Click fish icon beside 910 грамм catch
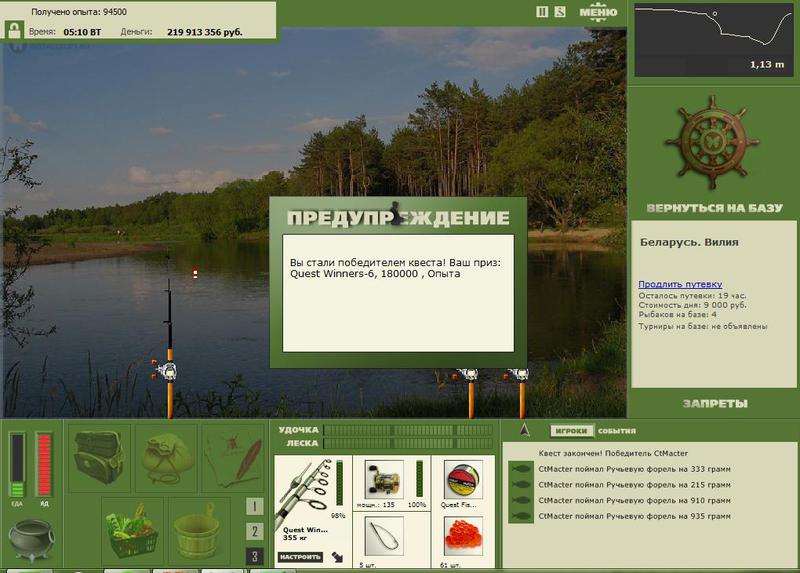This screenshot has height=573, width=800. point(521,501)
